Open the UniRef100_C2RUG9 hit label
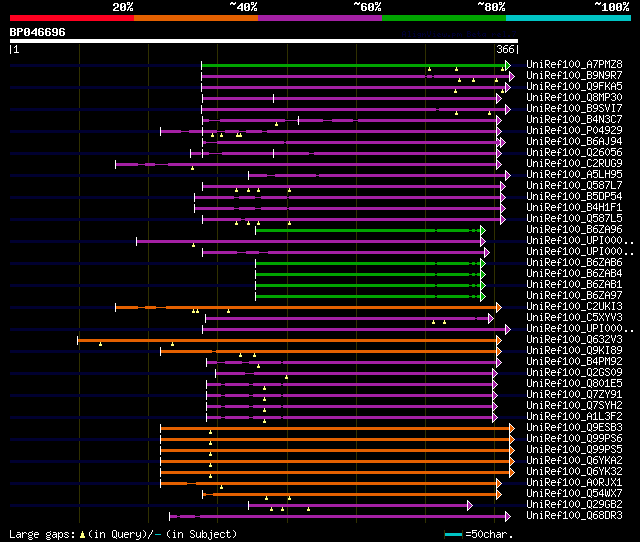Viewport: 640px width, 542px height. pyautogui.click(x=574, y=163)
